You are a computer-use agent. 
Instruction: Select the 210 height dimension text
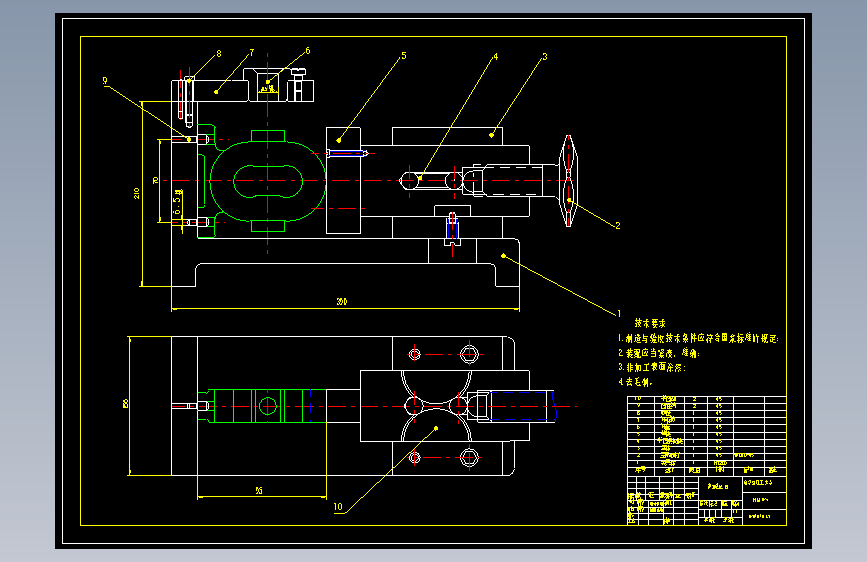[x=137, y=193]
